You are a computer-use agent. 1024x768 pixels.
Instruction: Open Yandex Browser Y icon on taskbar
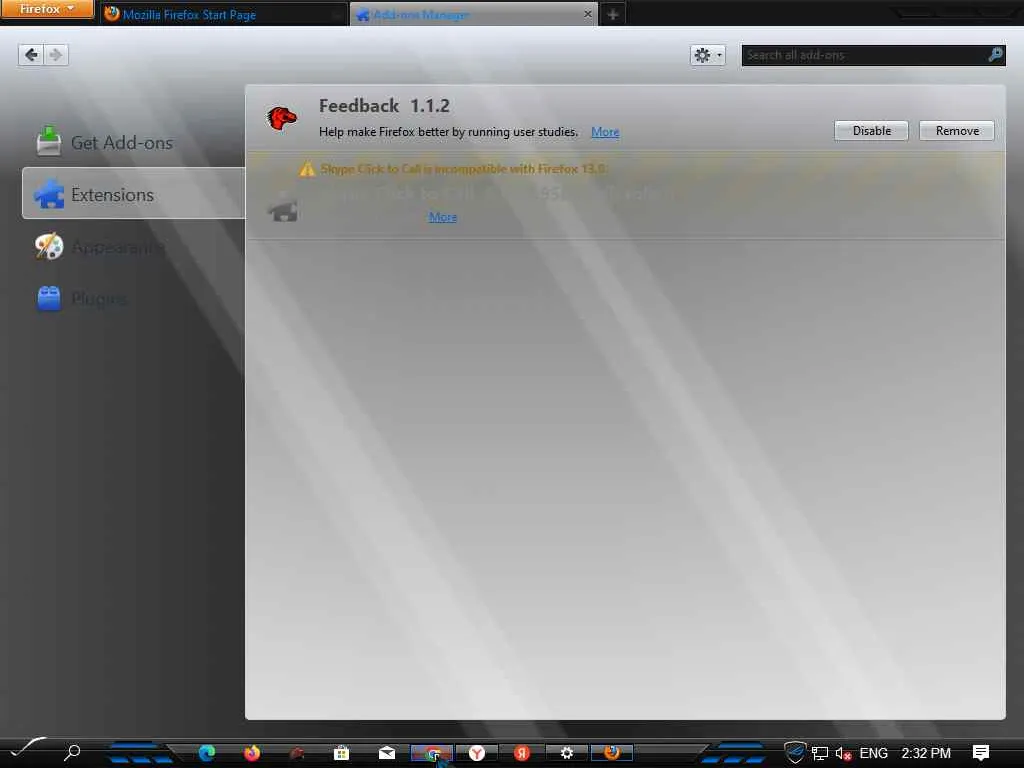477,753
